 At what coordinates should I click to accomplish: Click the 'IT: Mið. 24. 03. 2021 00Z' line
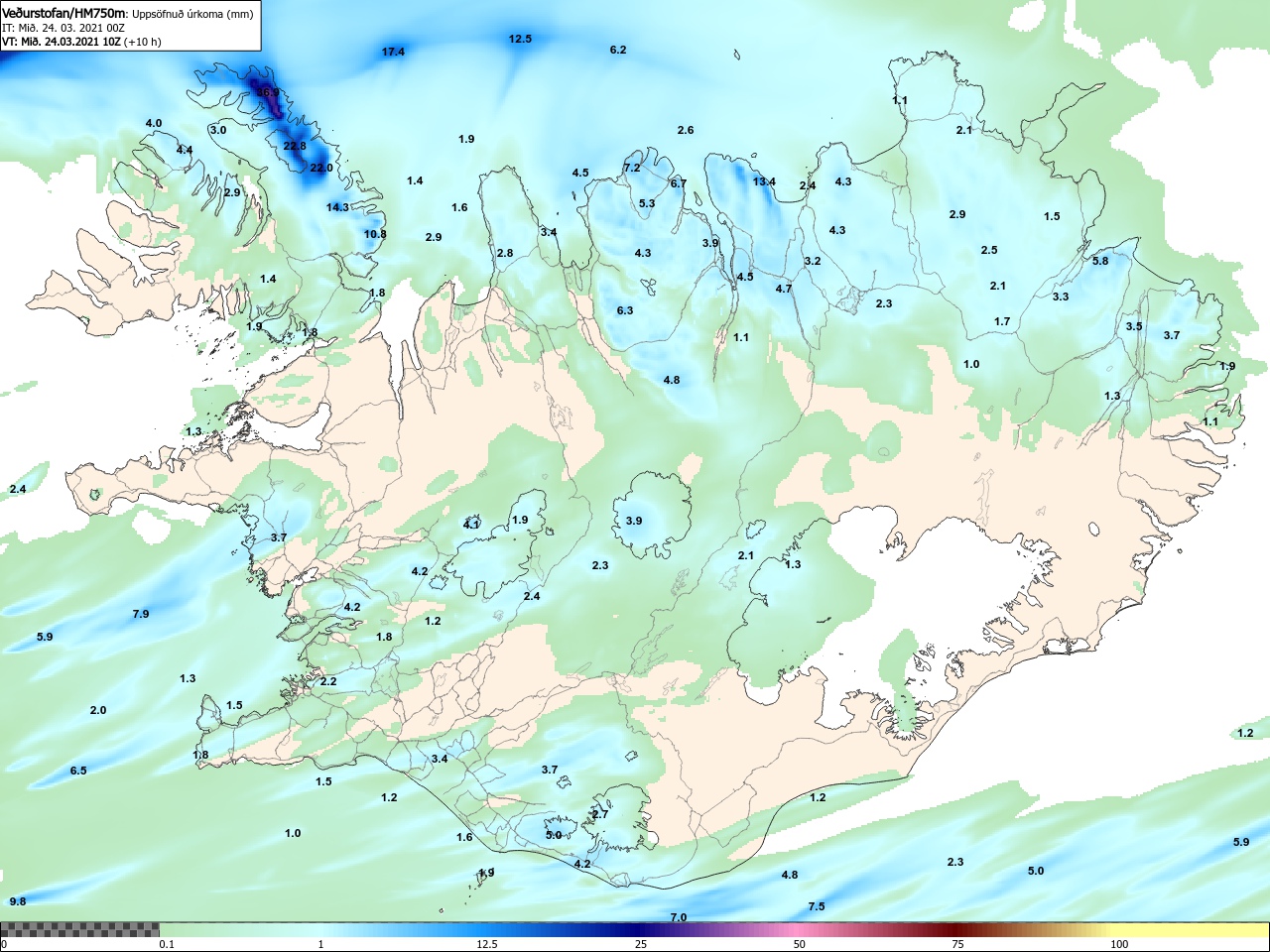(63, 28)
